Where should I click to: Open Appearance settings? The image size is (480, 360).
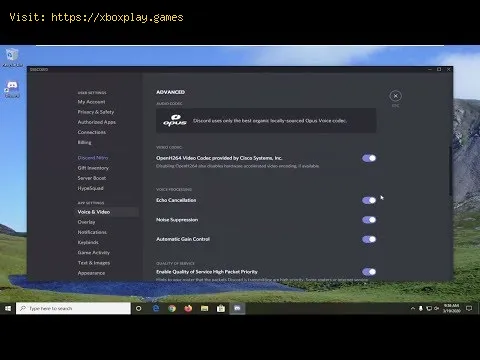click(91, 273)
